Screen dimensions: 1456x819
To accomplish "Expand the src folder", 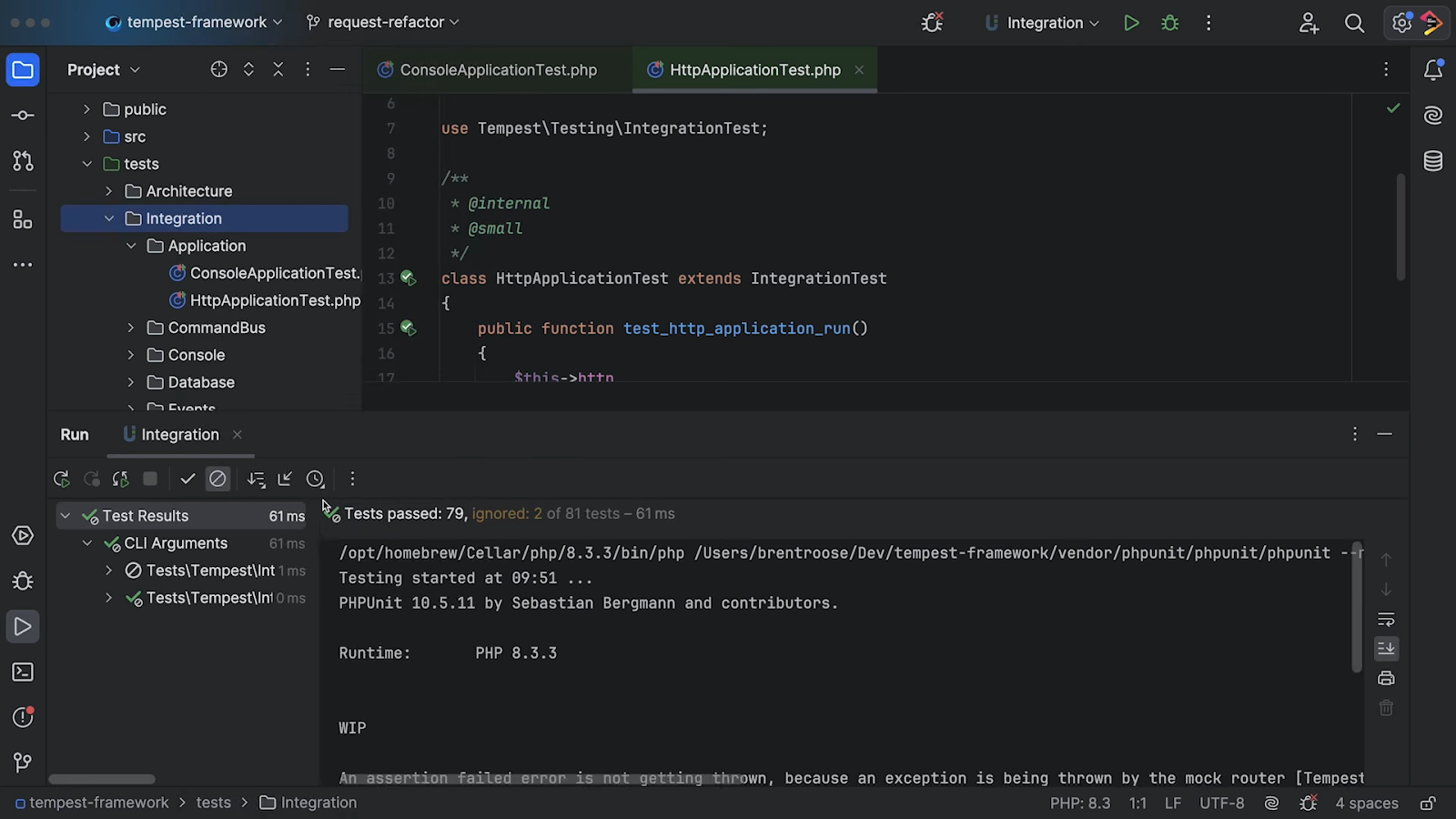I will [87, 136].
